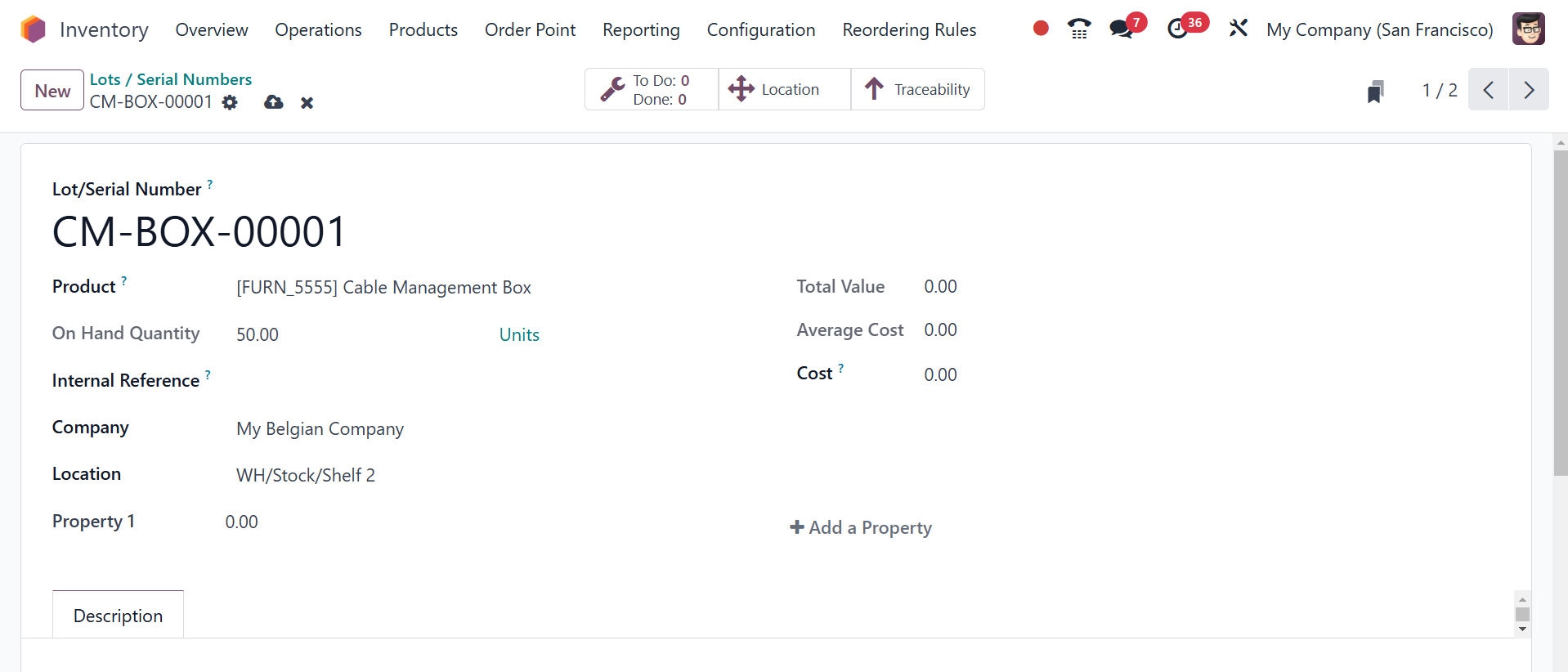Click the Odoo Inventory app logo
Viewport: 1568px width, 672px height.
34,29
